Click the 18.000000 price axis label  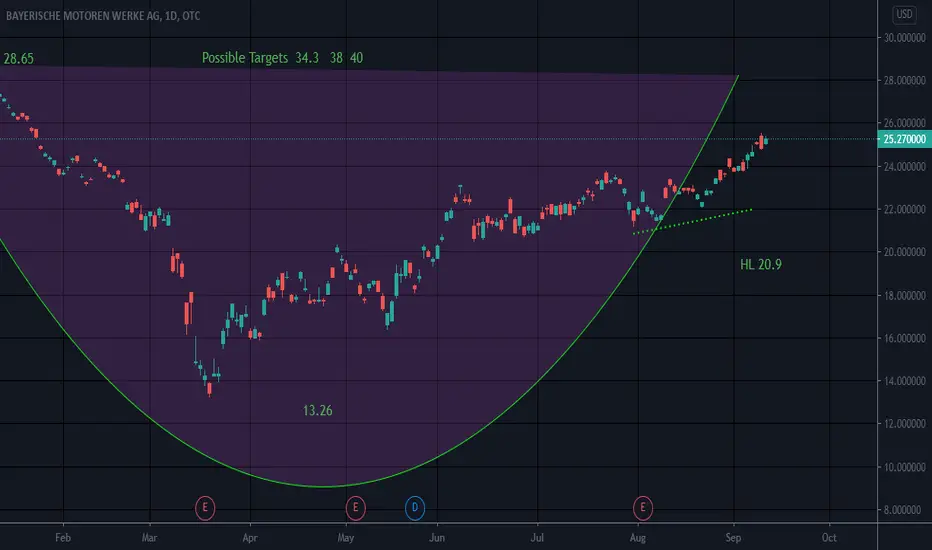(905, 296)
